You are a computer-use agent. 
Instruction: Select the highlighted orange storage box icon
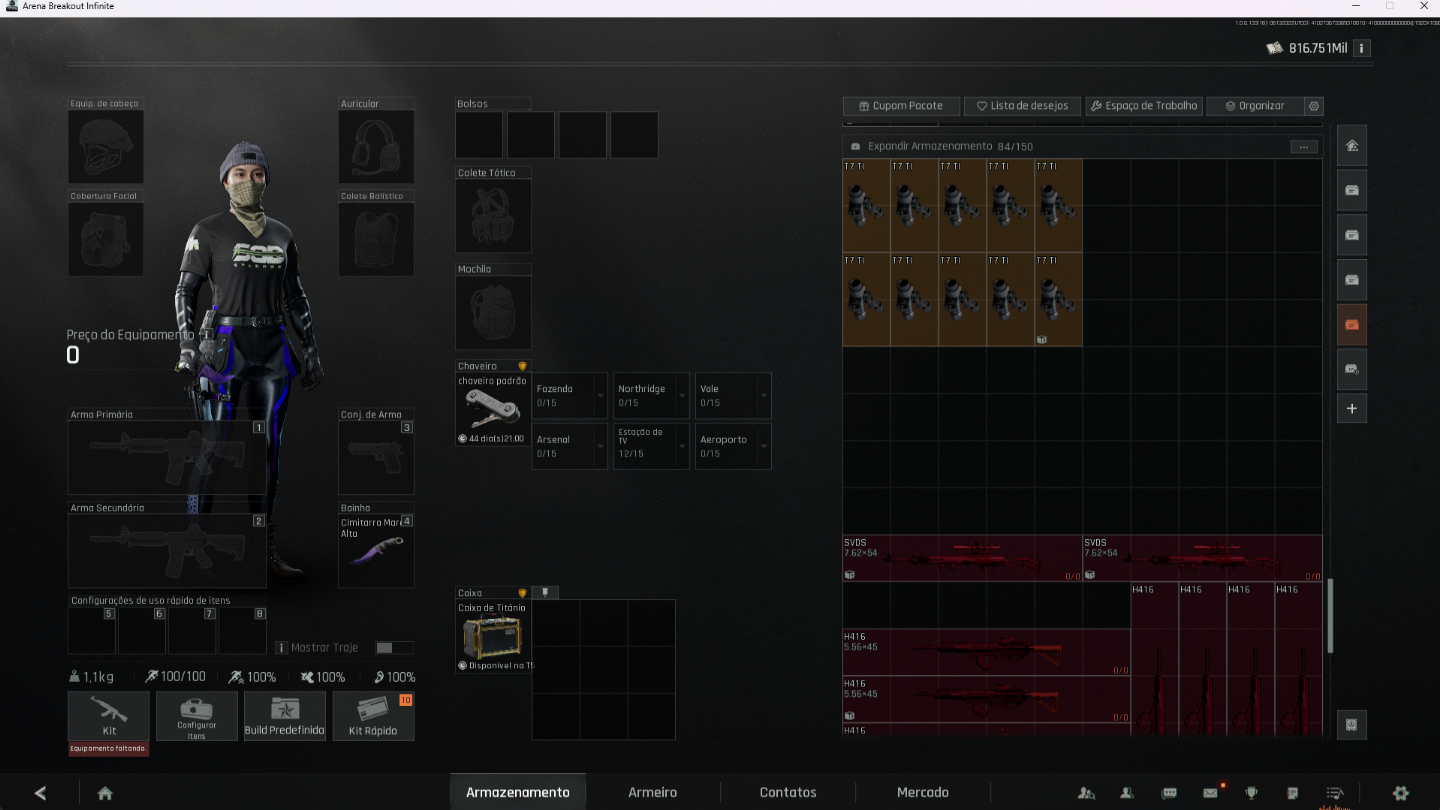click(1352, 324)
